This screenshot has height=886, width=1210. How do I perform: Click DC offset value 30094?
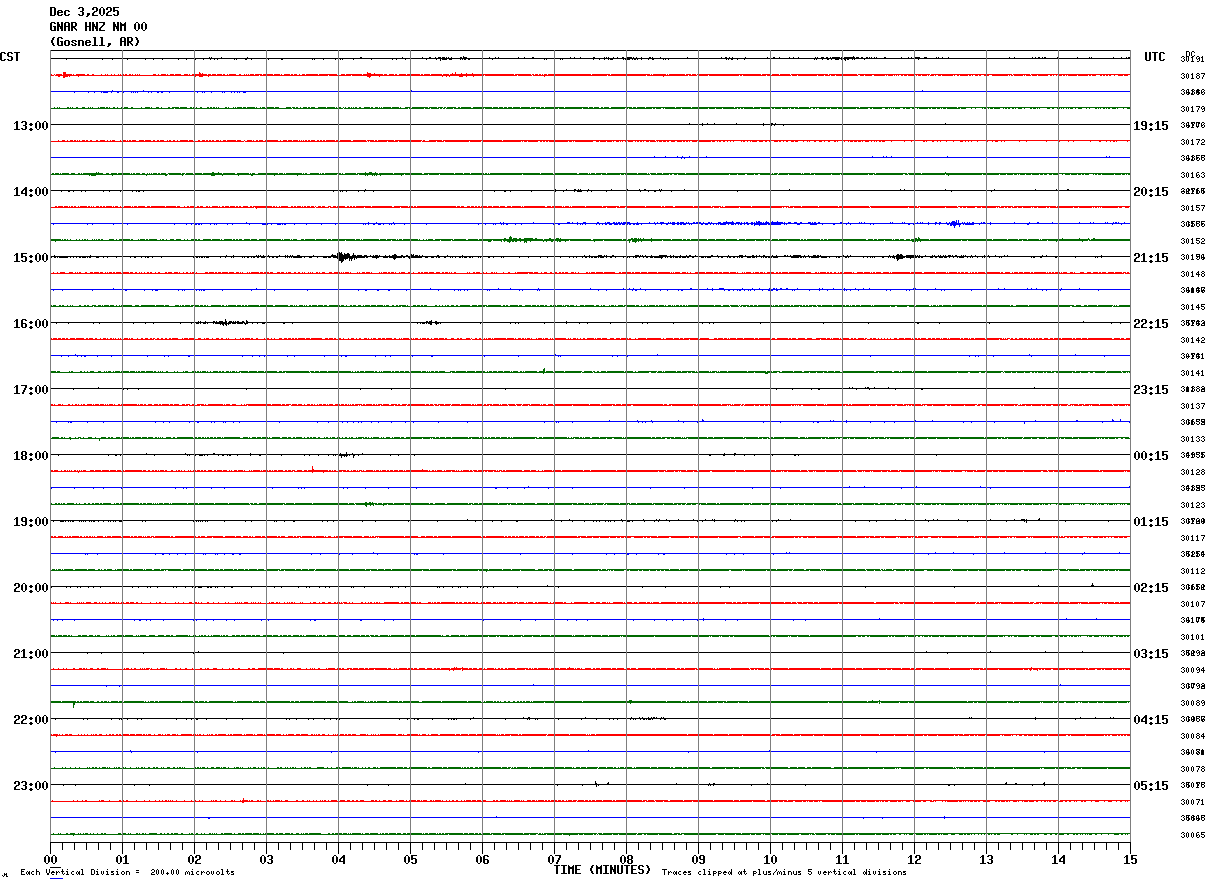click(x=1192, y=670)
